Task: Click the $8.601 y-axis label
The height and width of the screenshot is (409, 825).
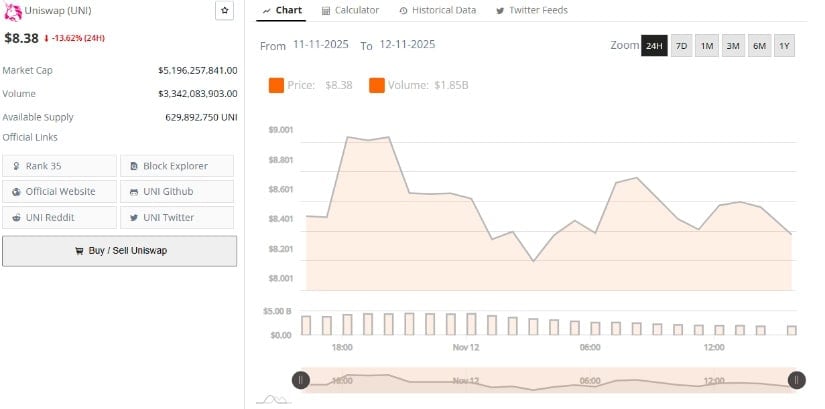Action: pos(280,189)
